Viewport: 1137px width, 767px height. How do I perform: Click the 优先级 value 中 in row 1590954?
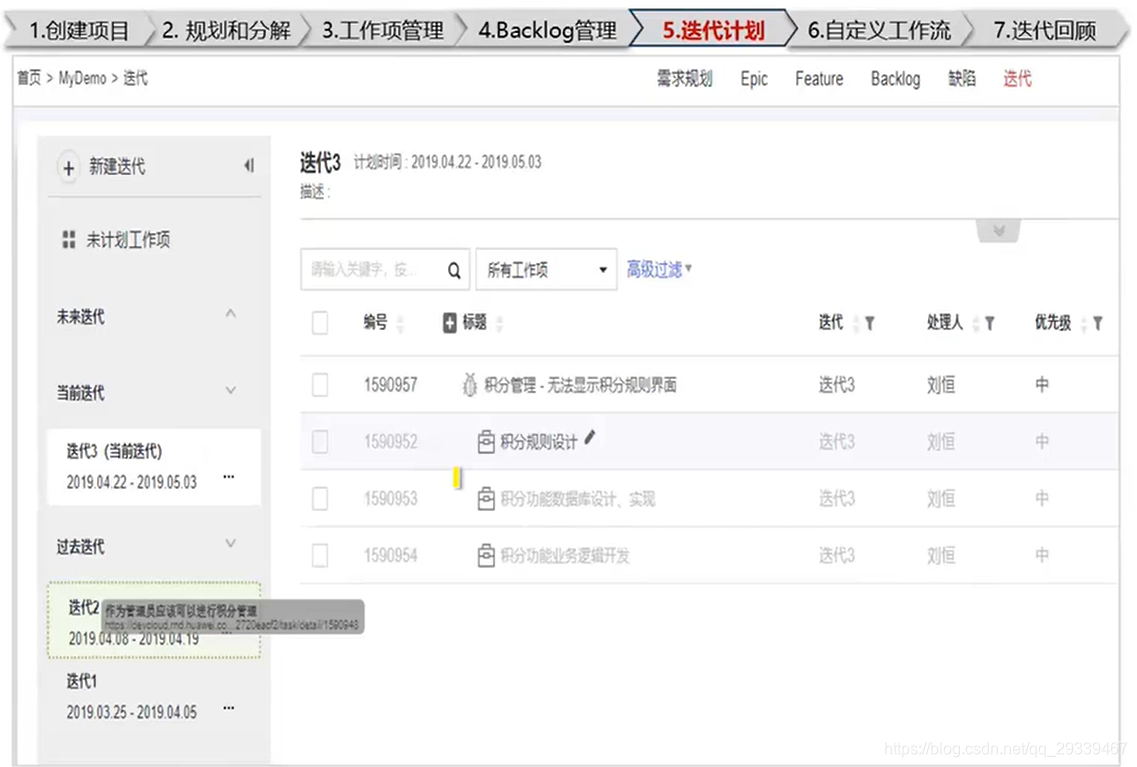(1042, 556)
